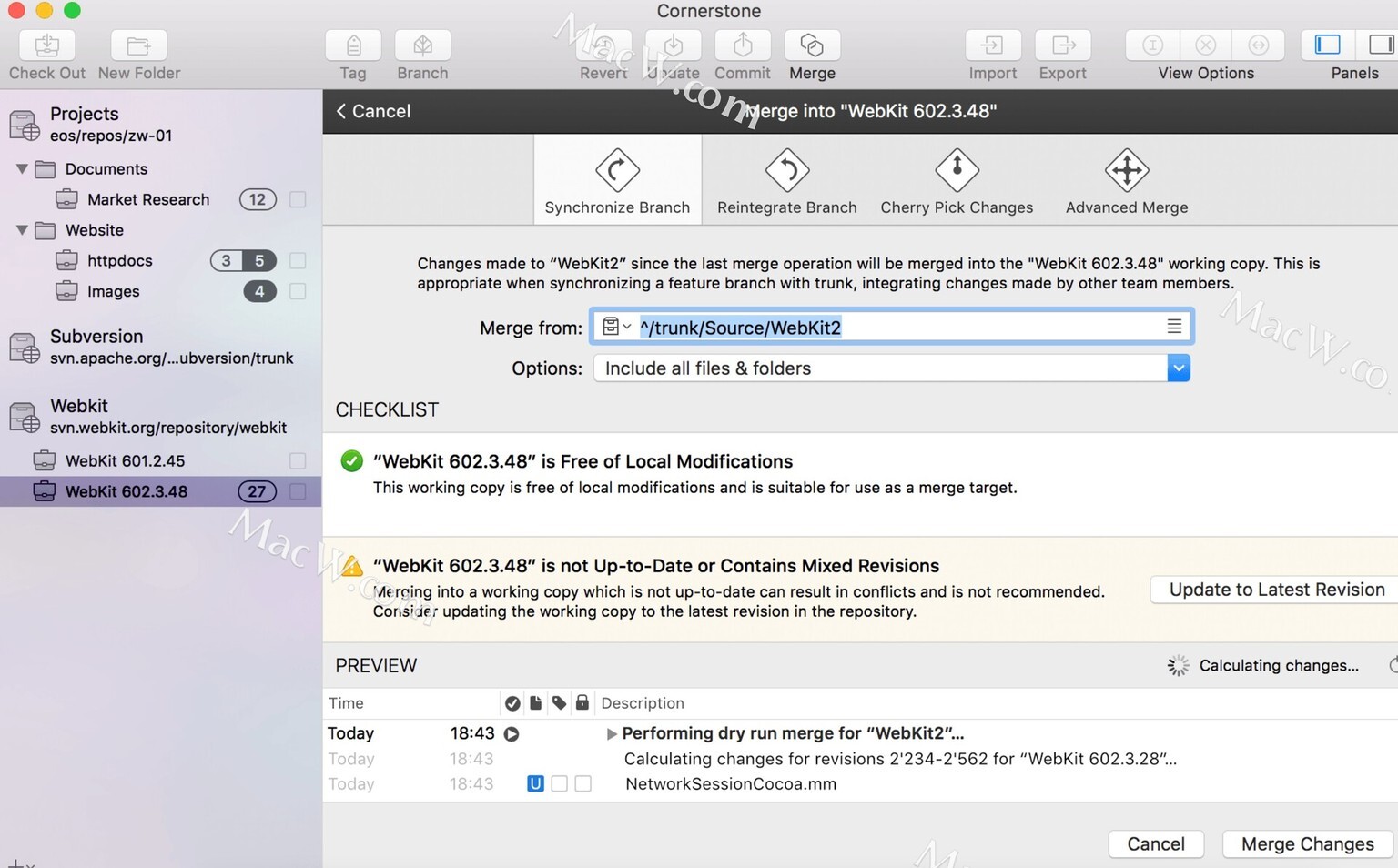Click the middle View Options X icon
Viewport: 1398px width, 868px height.
[1205, 45]
